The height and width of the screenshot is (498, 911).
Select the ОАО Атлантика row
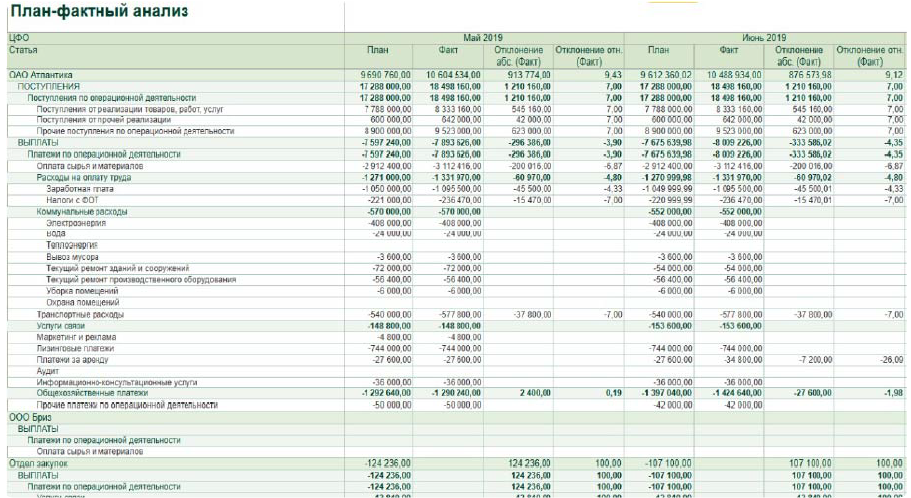click(41, 75)
